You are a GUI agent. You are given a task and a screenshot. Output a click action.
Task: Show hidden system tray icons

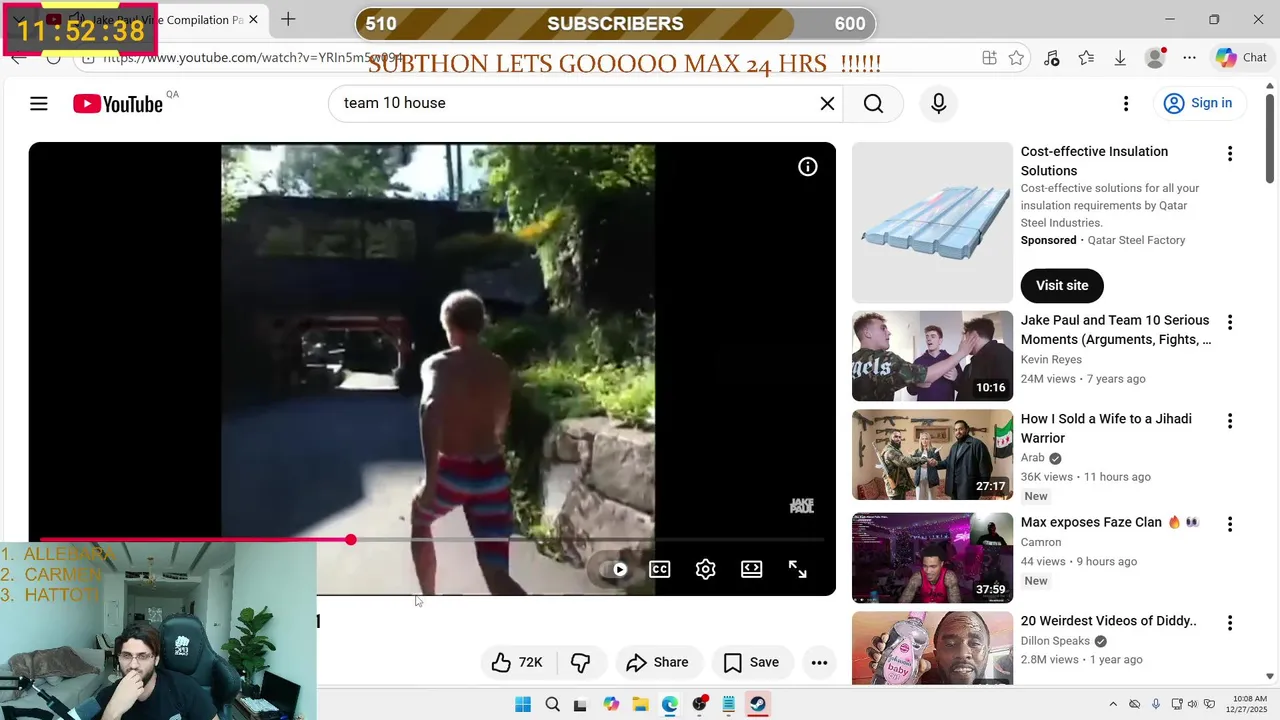1114,704
